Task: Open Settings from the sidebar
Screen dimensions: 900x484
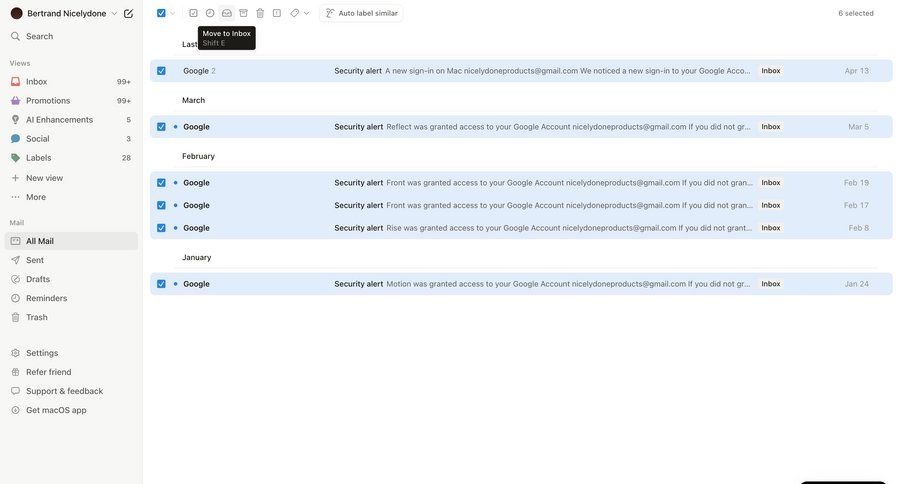Action: pyautogui.click(x=71, y=353)
